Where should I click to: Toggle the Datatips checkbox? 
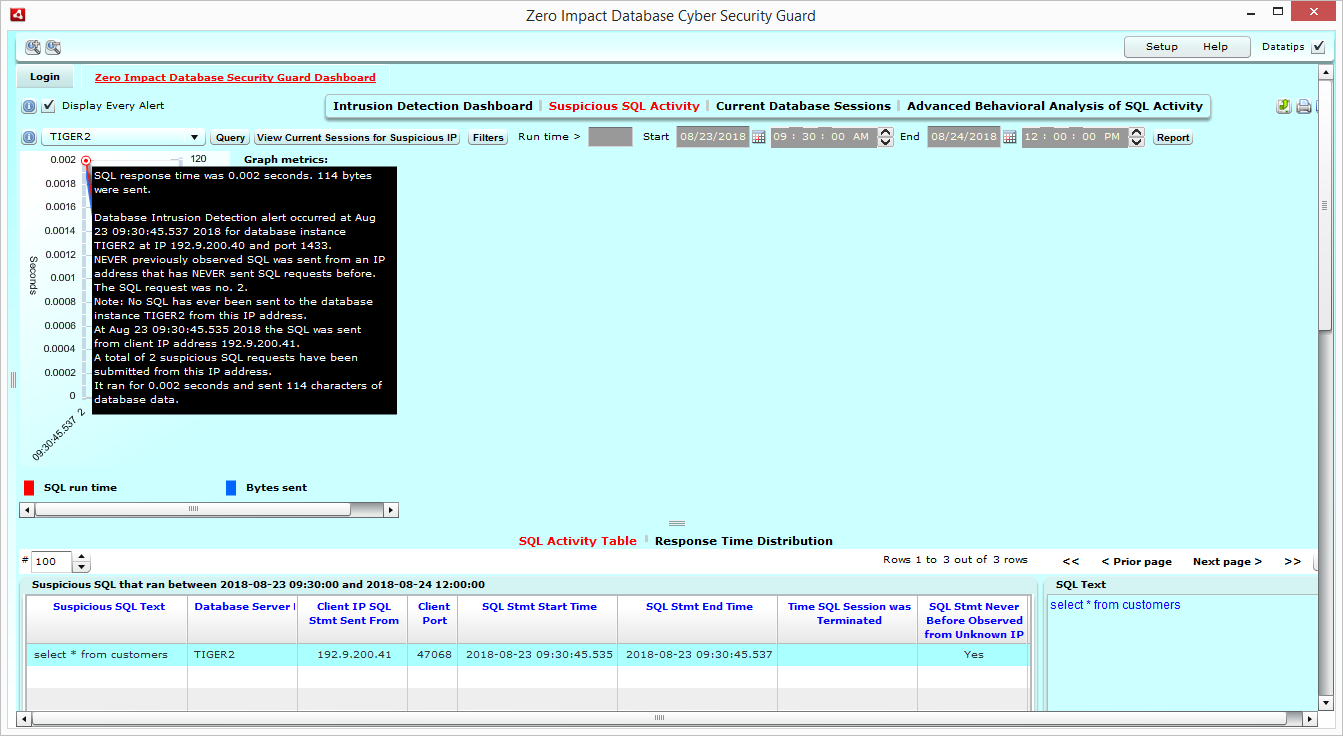coord(1318,47)
